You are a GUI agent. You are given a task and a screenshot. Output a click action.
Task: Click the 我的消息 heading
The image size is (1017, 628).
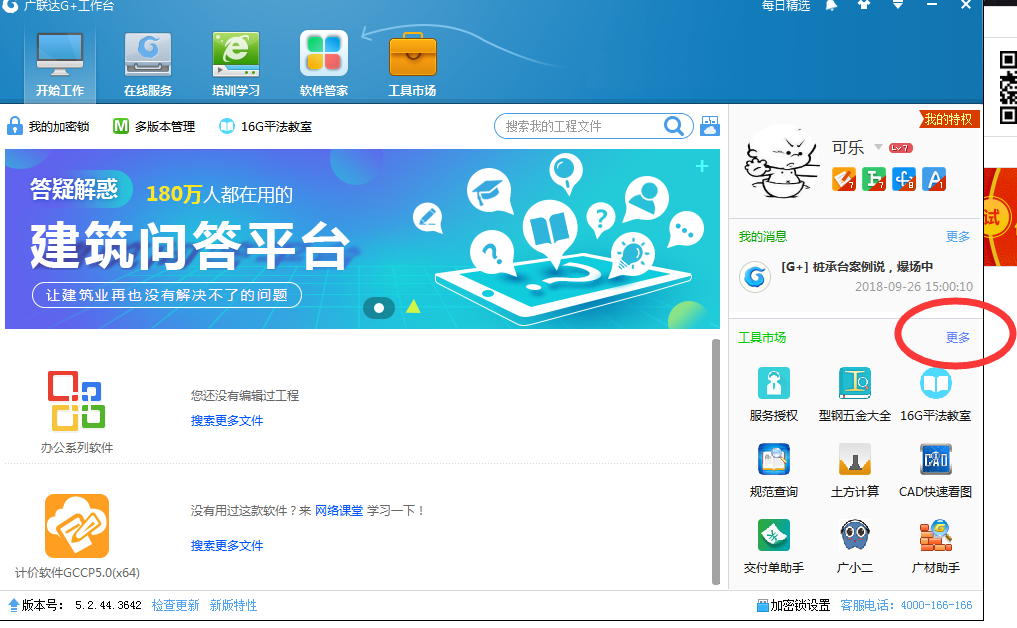[x=763, y=237]
